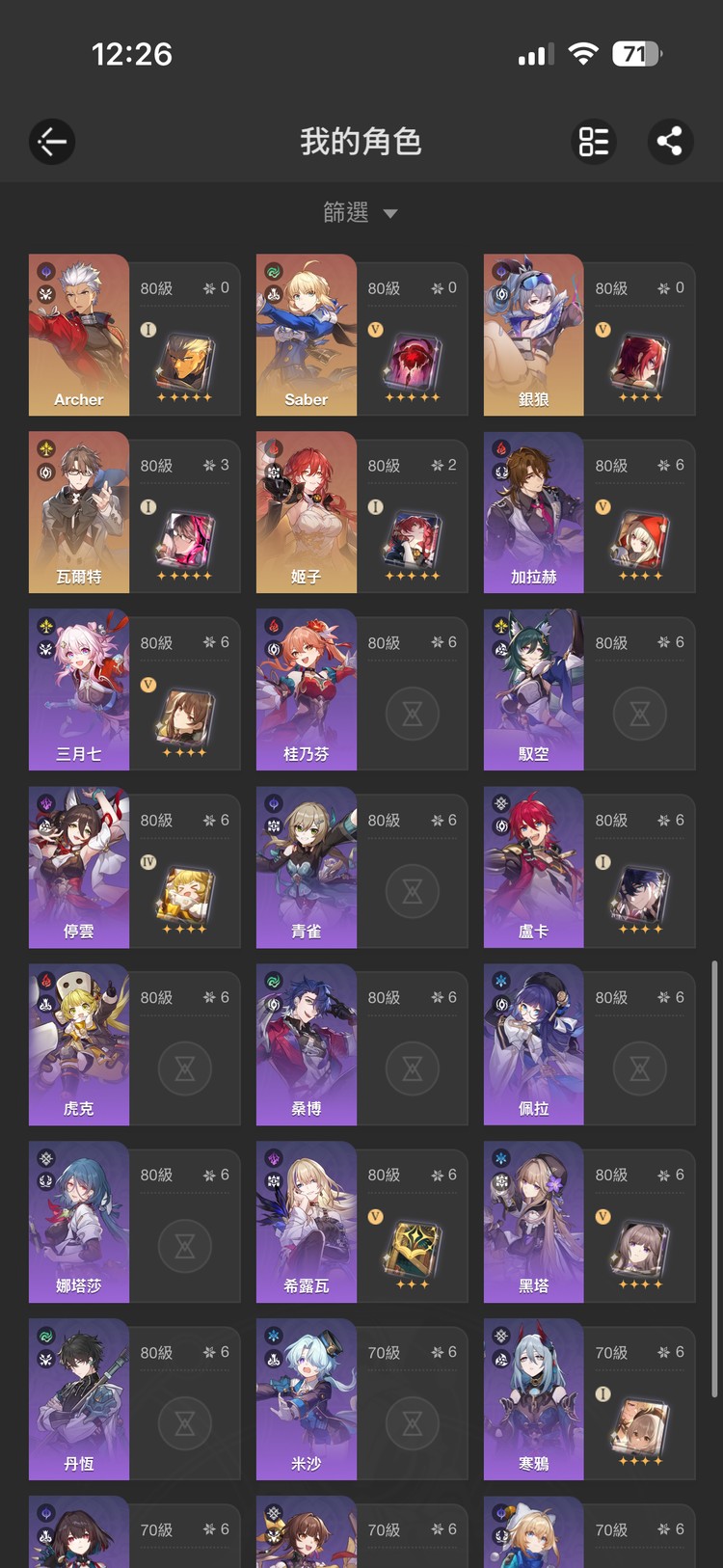Select the Saber character portrait
The height and width of the screenshot is (1568, 723).
tap(307, 335)
